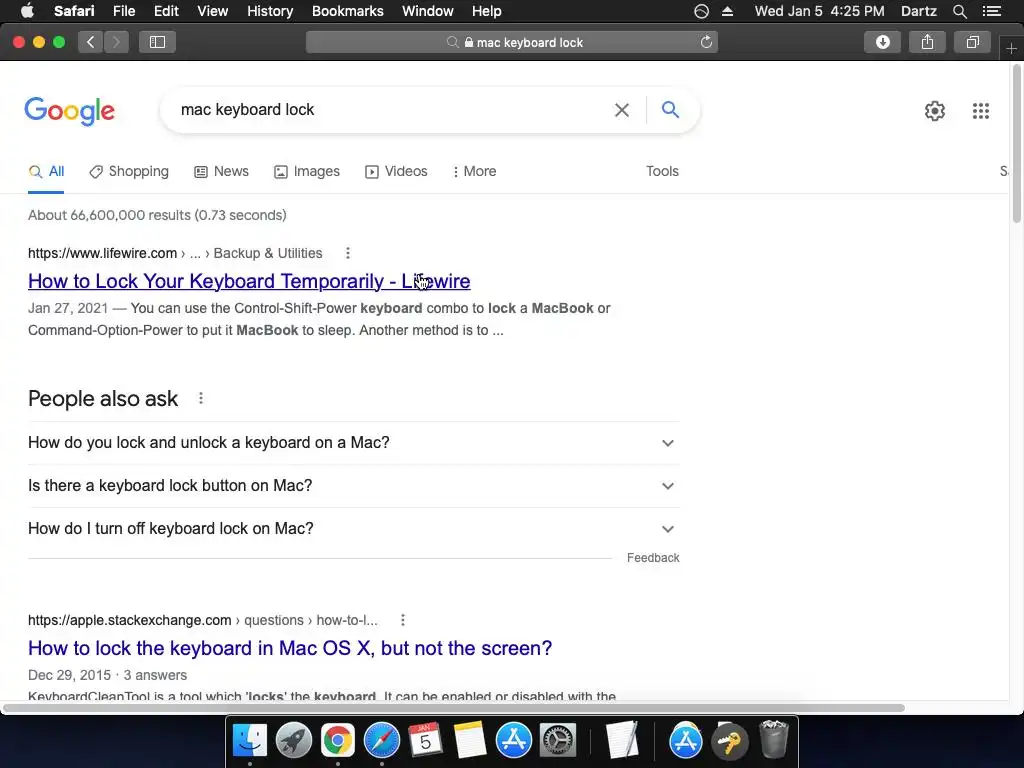The image size is (1024, 768).
Task: Open Spotlight search in the menu bar
Action: pos(959,11)
